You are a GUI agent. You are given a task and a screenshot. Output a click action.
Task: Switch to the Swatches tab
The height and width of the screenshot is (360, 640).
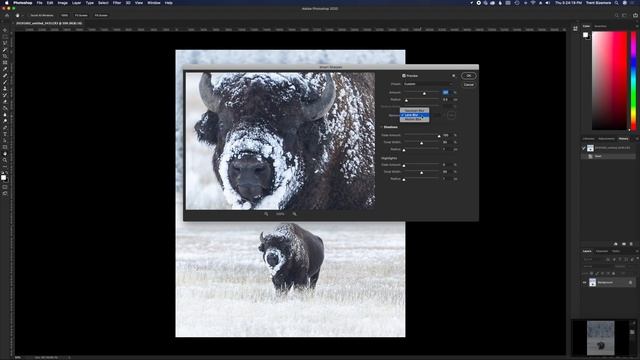tap(600, 26)
